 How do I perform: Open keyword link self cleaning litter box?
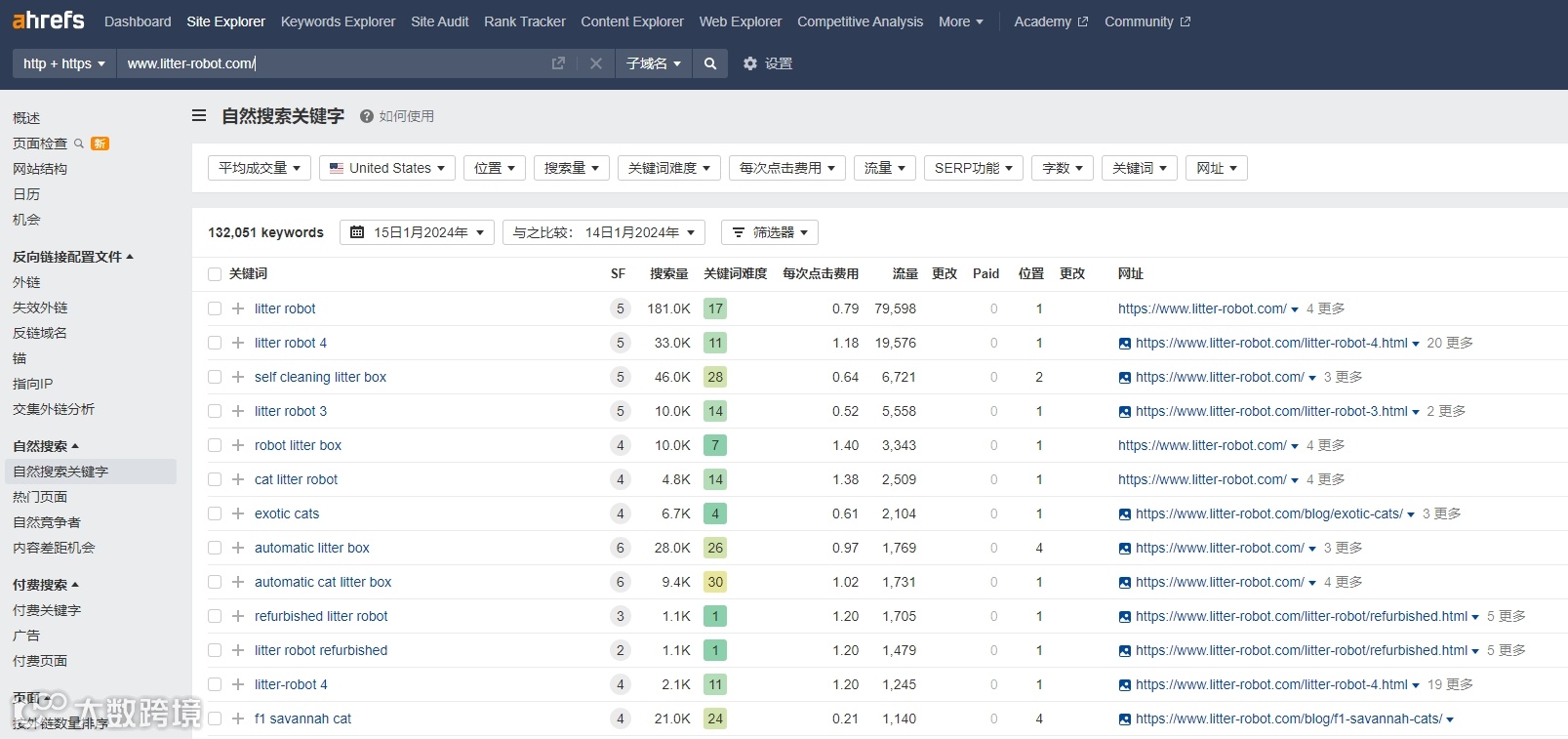(x=320, y=377)
